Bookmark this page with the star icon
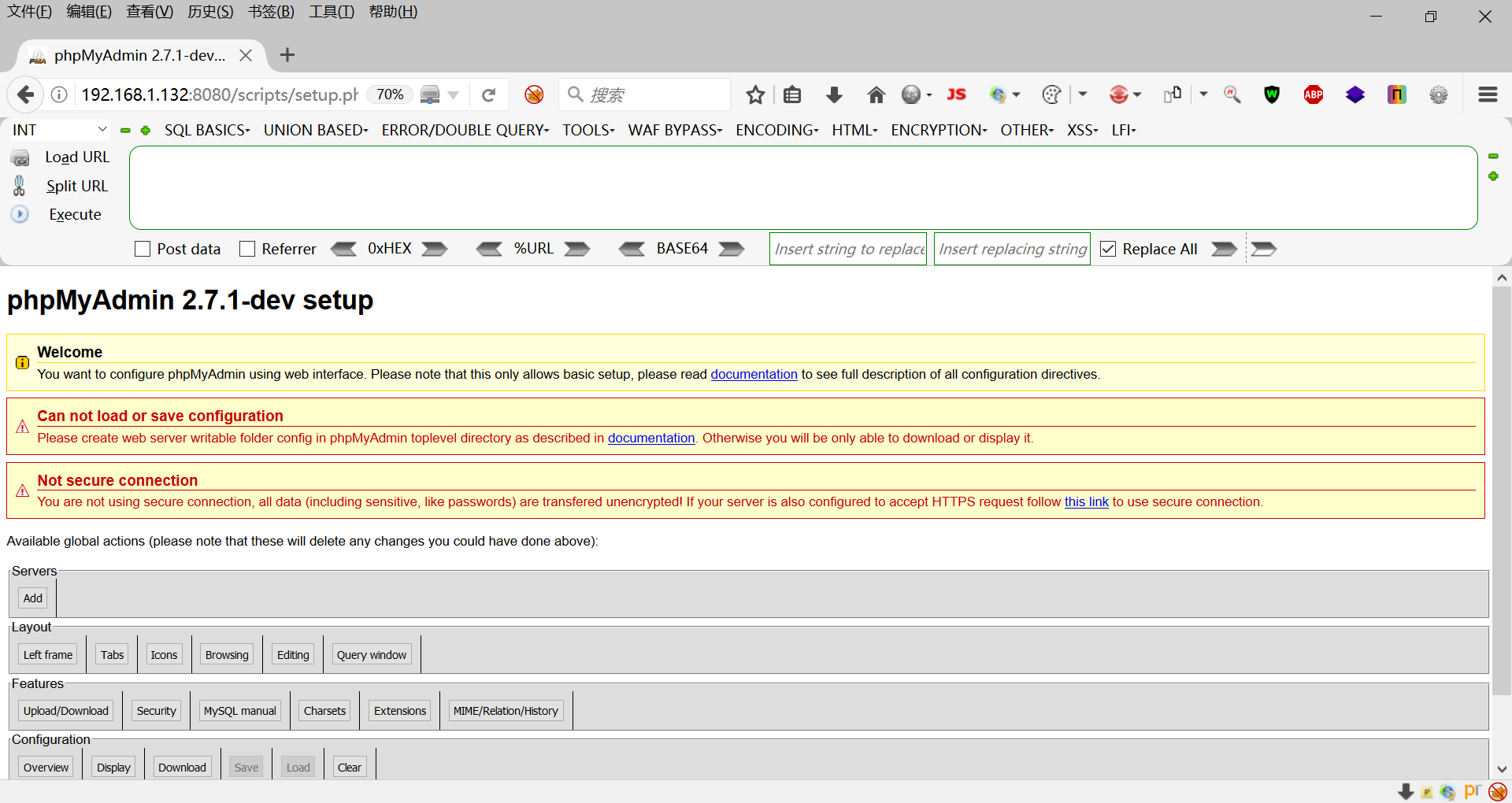This screenshot has width=1512, height=803. point(755,95)
